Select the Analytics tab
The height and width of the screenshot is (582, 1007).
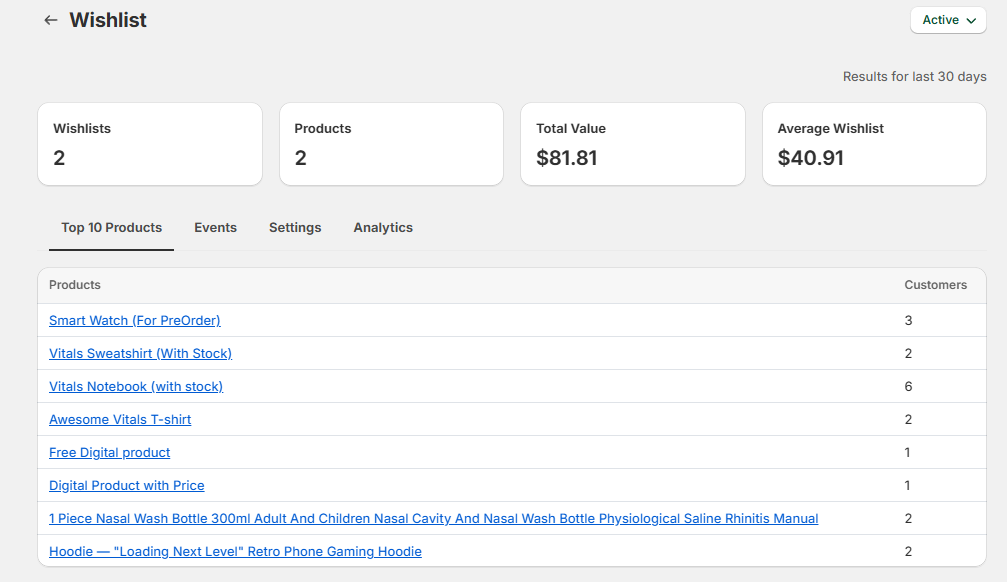pos(383,228)
